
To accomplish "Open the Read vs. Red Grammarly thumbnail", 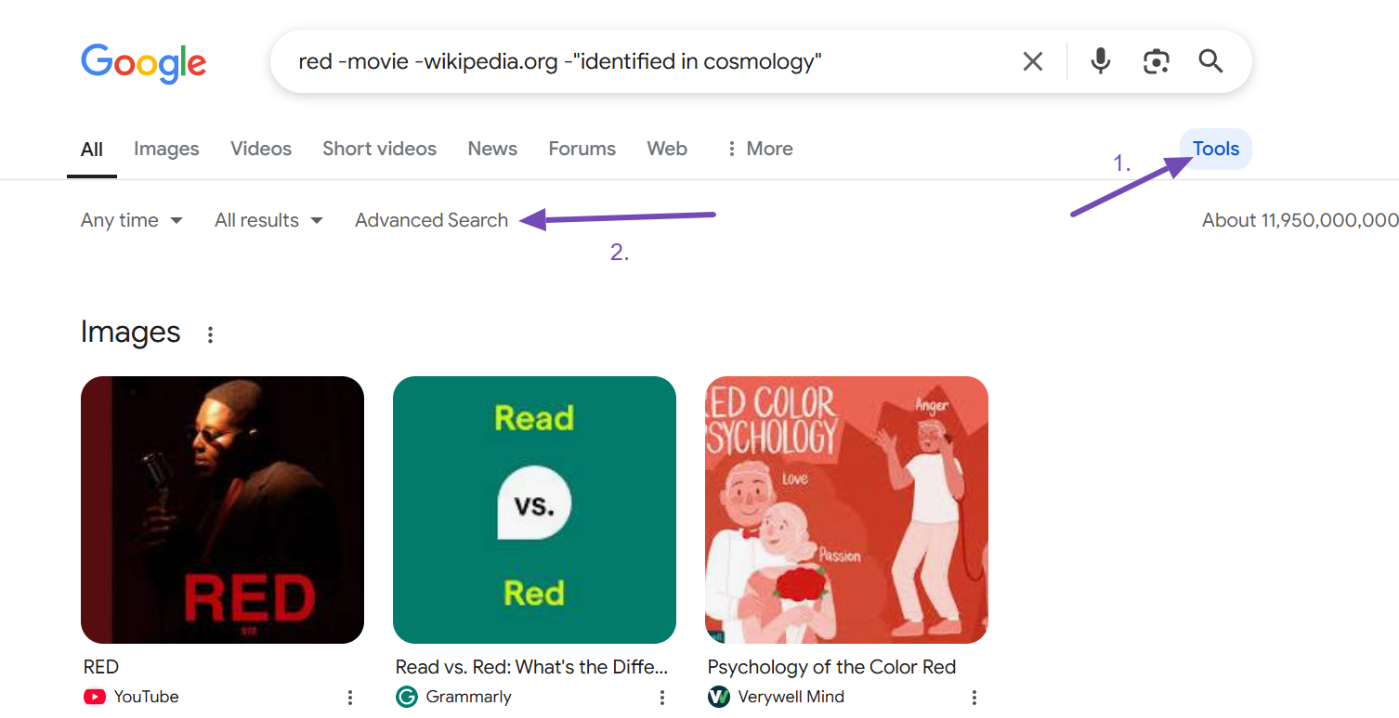I will tap(534, 509).
